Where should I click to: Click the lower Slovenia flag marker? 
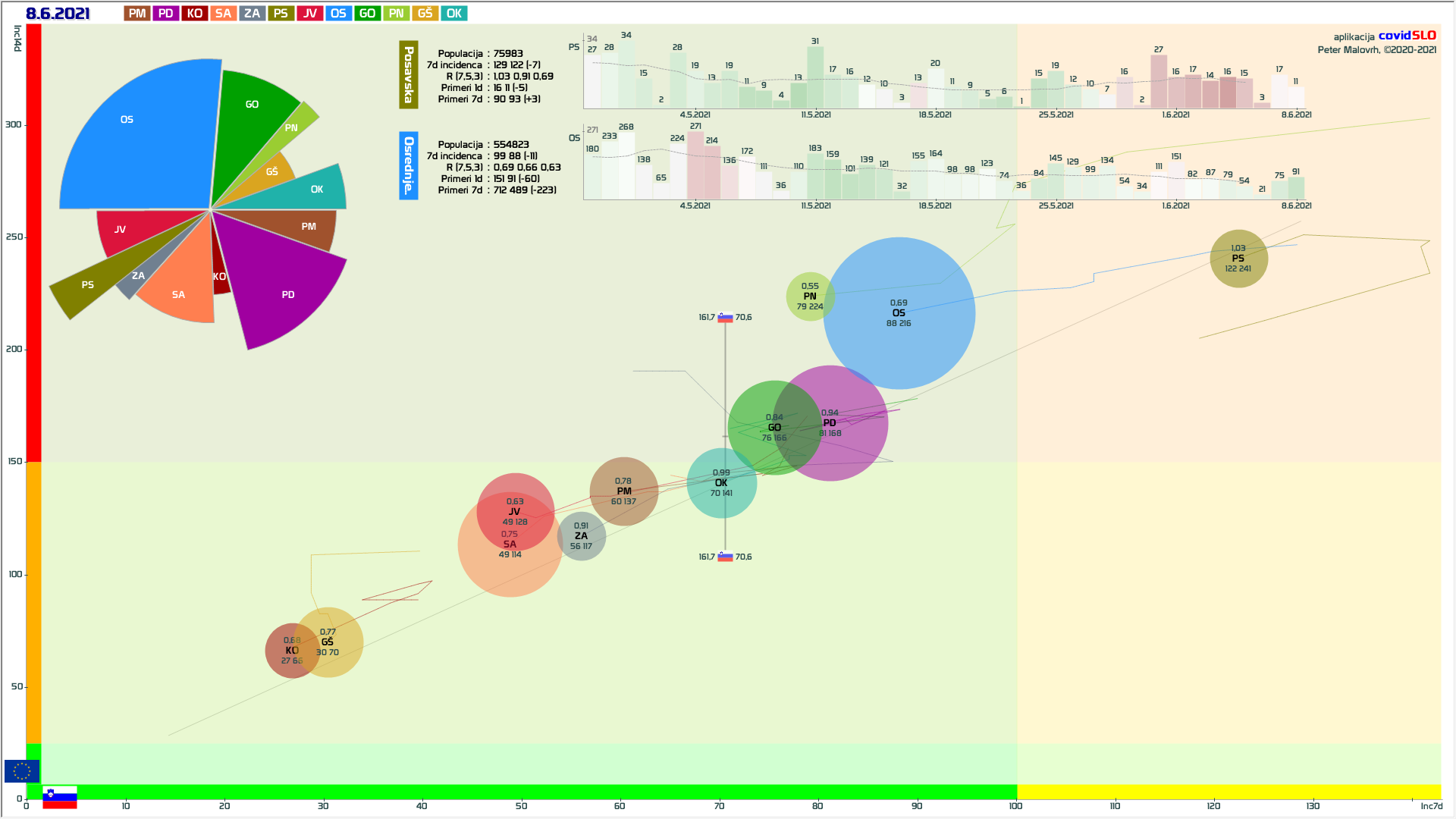[725, 557]
